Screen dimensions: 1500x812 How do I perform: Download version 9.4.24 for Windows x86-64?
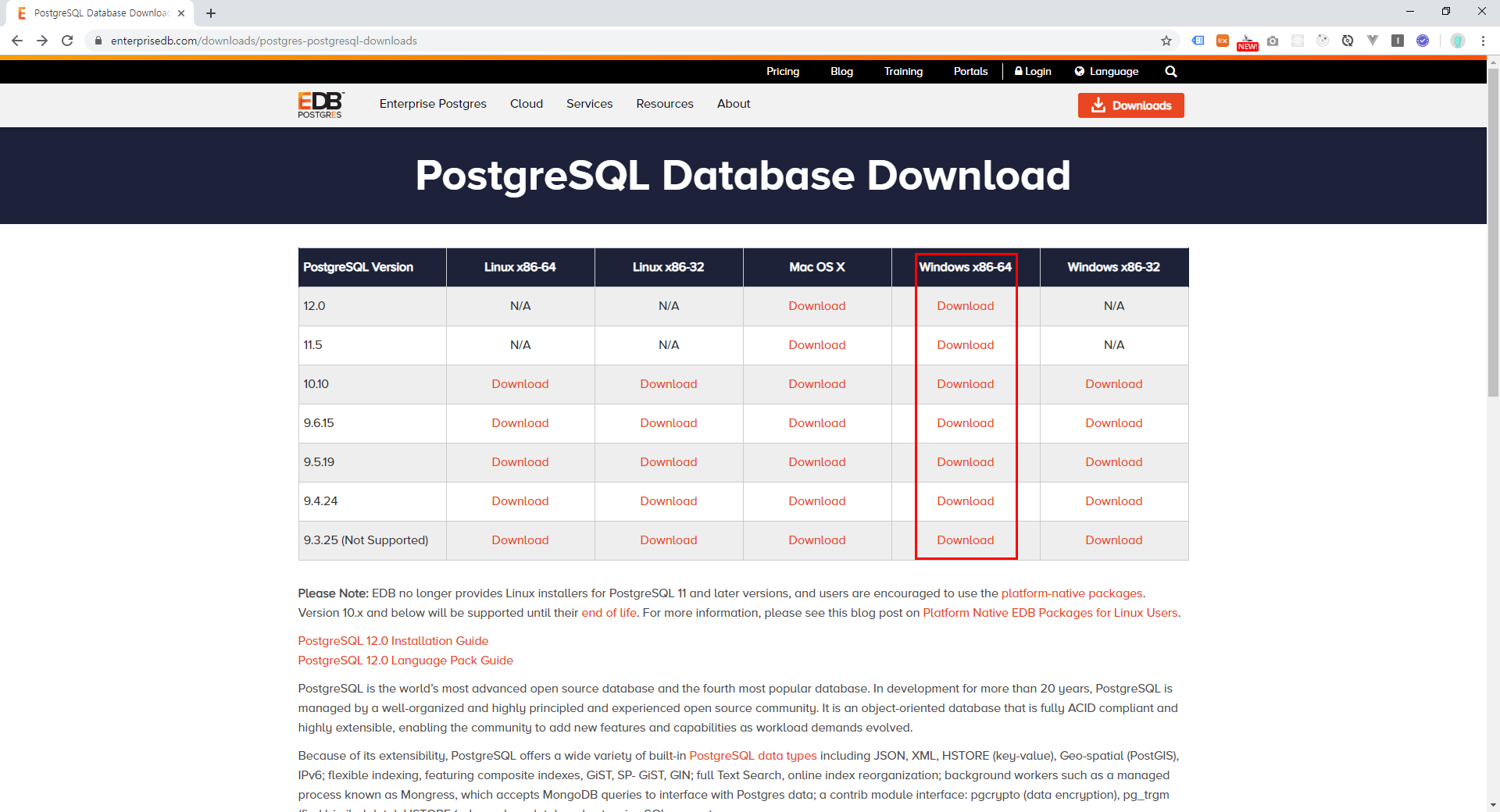coord(966,501)
